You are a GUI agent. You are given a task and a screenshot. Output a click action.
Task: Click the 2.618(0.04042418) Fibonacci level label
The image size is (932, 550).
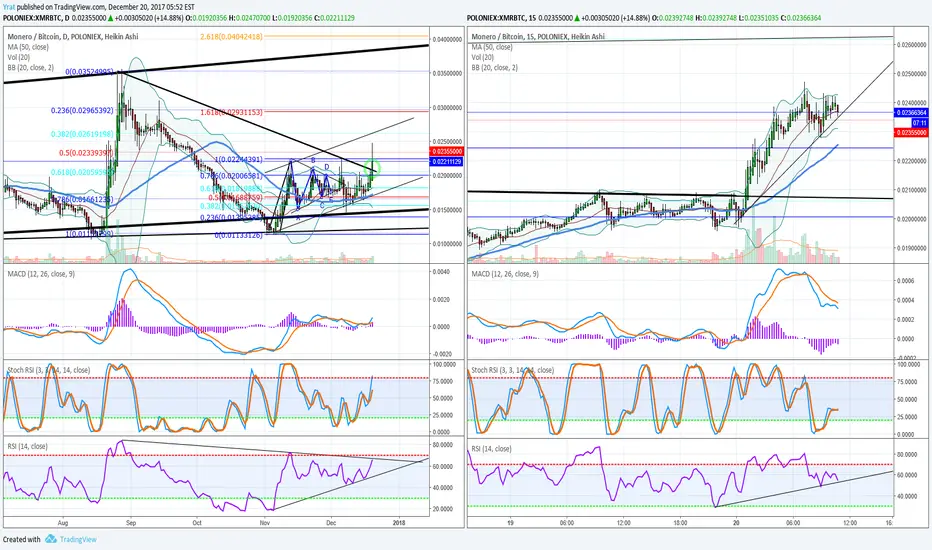coord(231,36)
